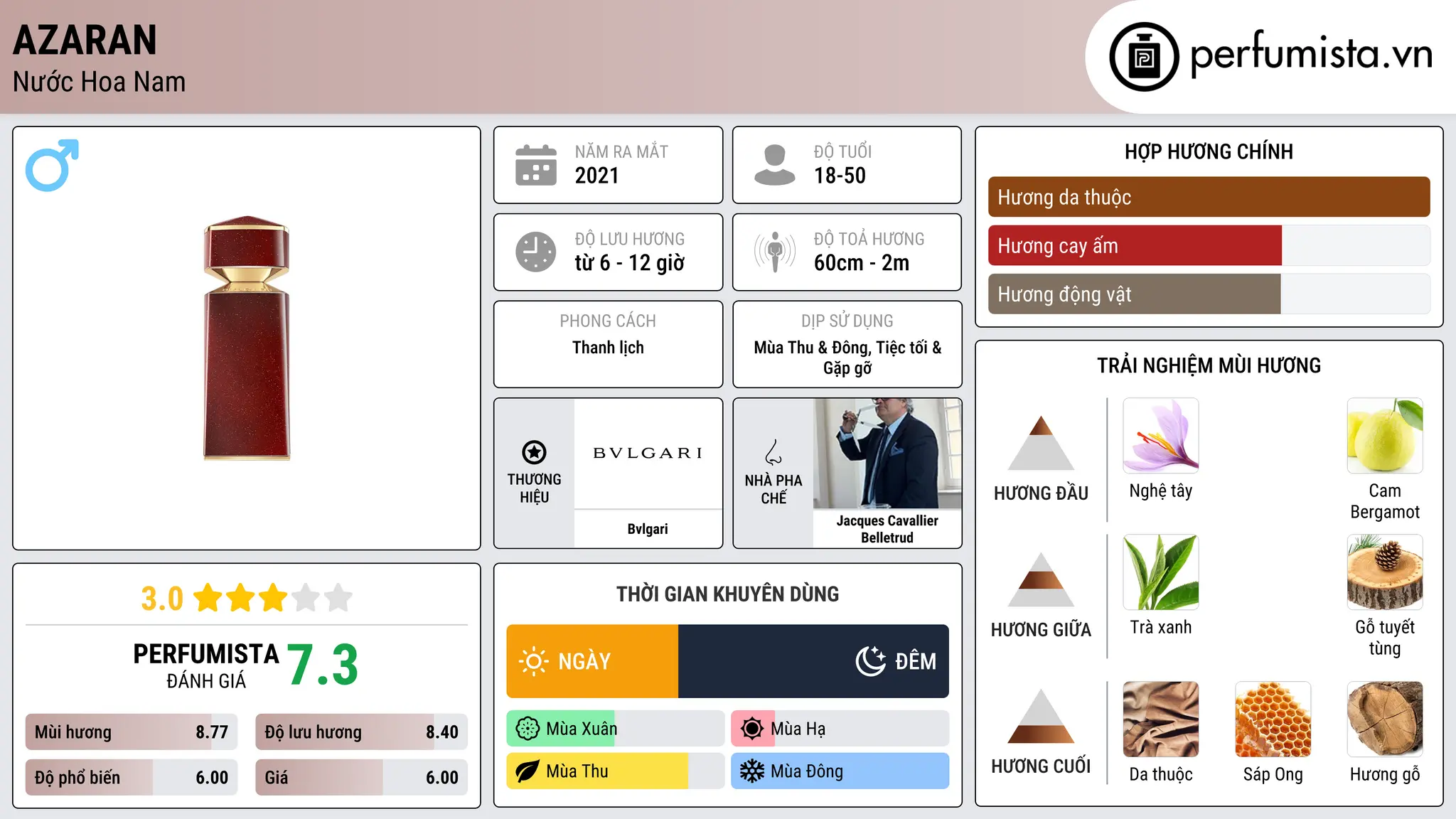The width and height of the screenshot is (1456, 819).
Task: Click the release year 2021 value
Action: click(597, 176)
